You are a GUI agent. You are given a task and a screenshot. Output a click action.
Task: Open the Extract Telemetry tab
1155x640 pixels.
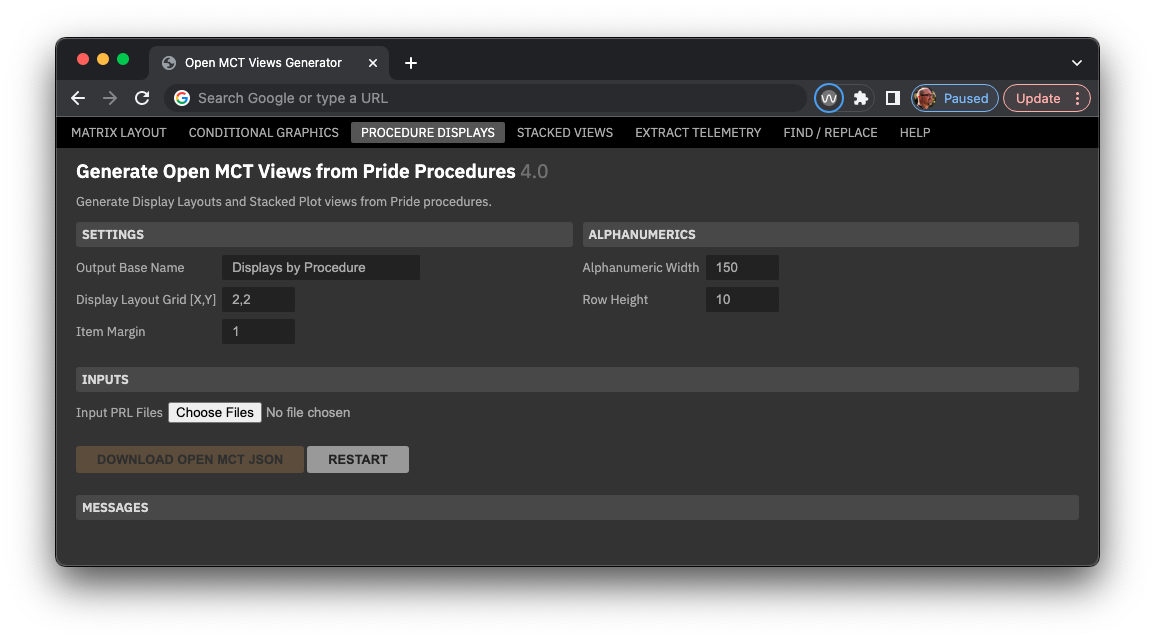tap(698, 133)
